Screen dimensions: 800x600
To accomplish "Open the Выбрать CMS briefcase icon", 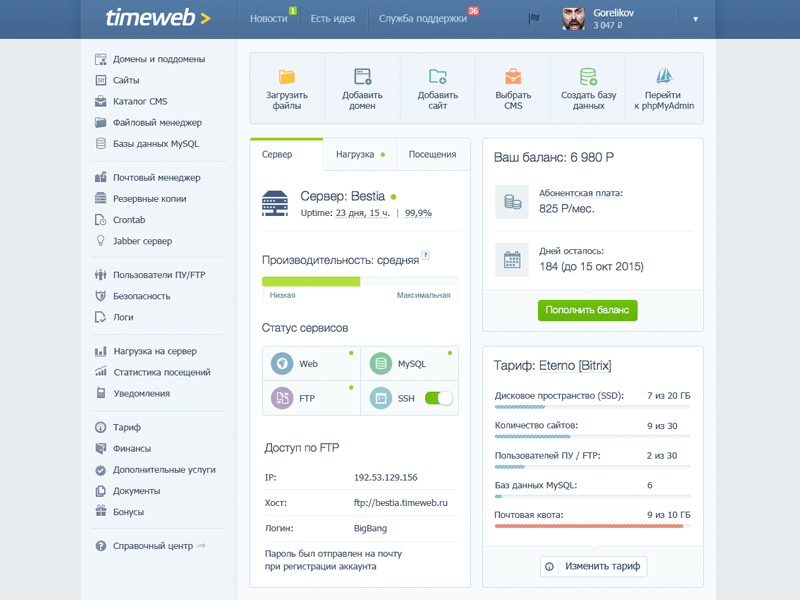I will pyautogui.click(x=512, y=77).
